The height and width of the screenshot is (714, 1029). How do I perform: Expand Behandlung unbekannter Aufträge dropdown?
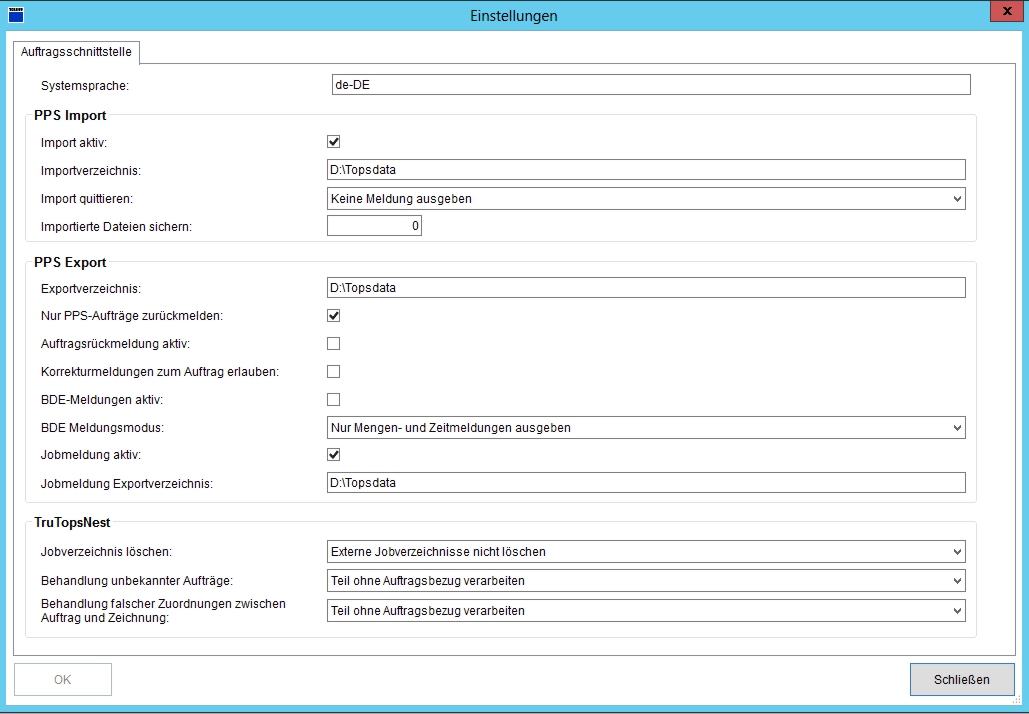(646, 581)
